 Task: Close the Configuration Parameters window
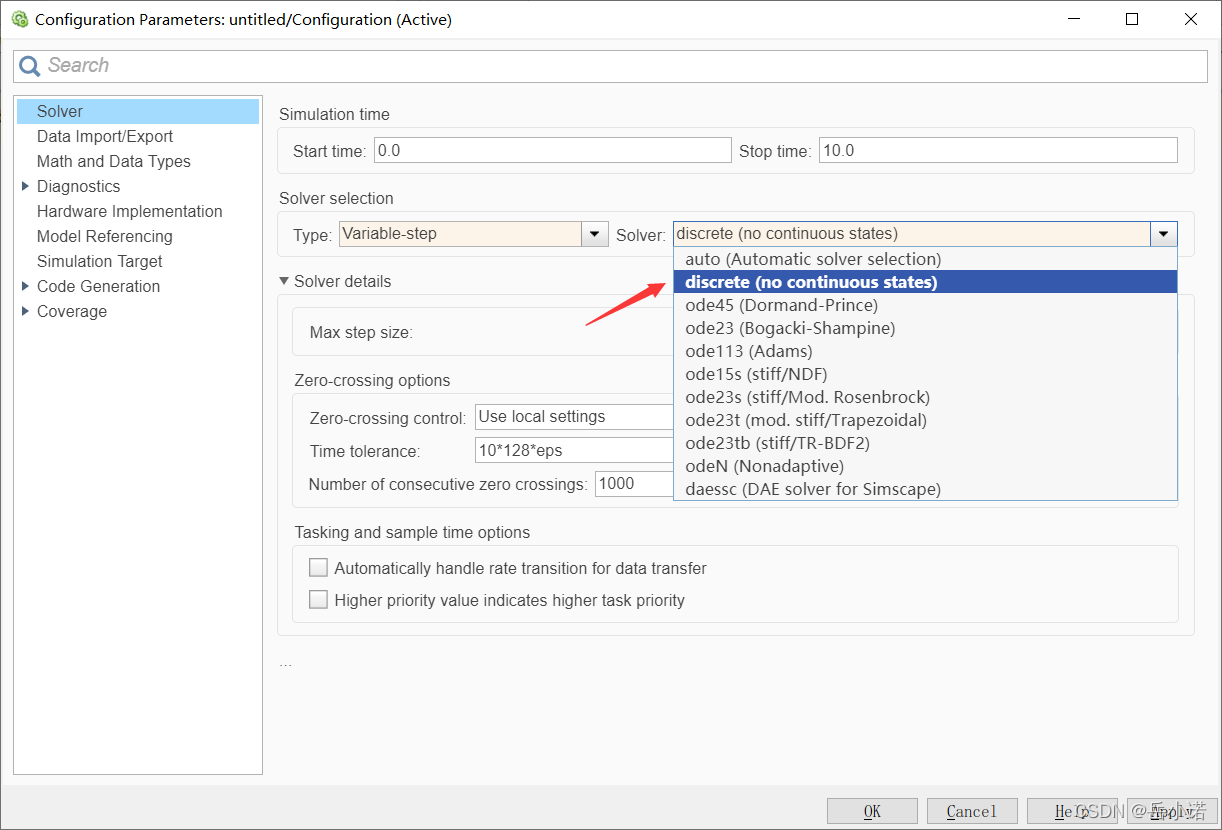click(1191, 19)
